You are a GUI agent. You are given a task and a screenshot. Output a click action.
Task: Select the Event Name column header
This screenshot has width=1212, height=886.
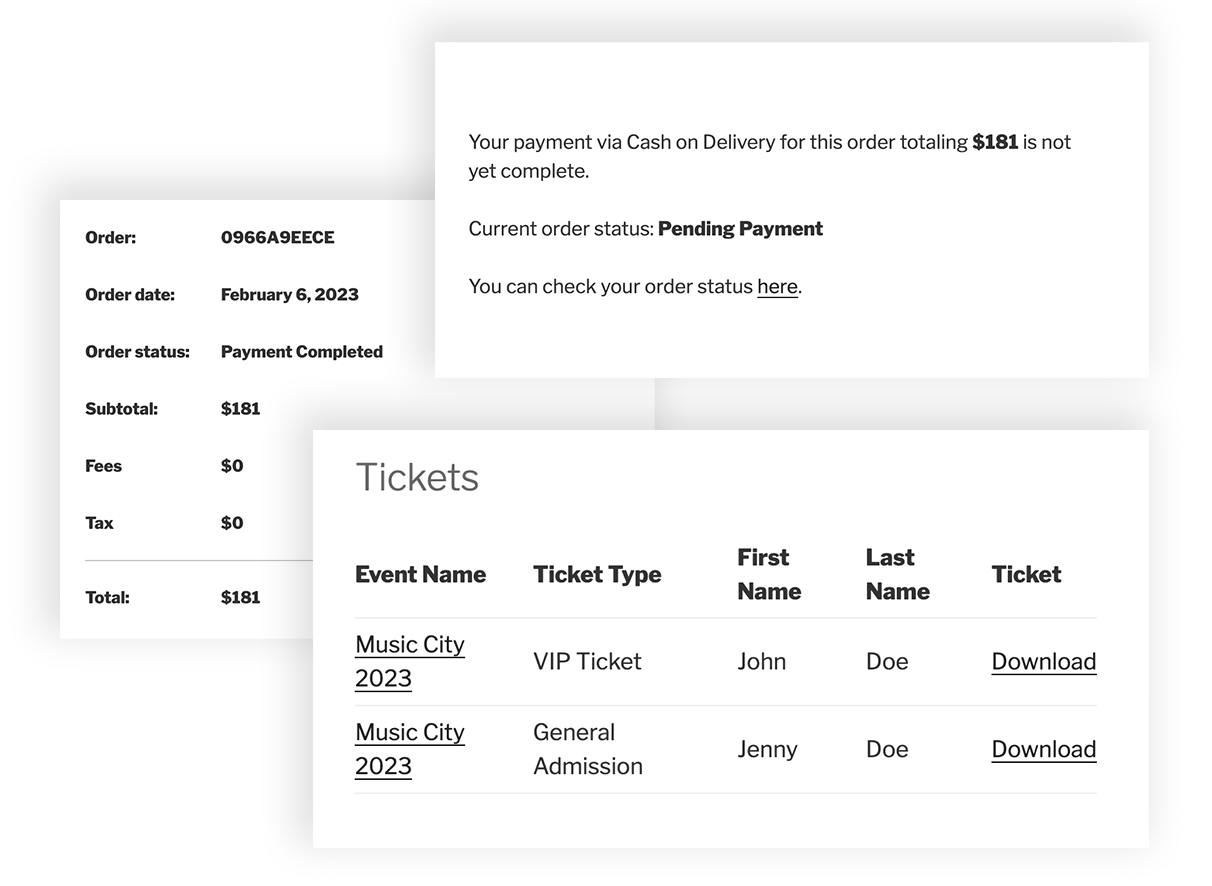(421, 575)
